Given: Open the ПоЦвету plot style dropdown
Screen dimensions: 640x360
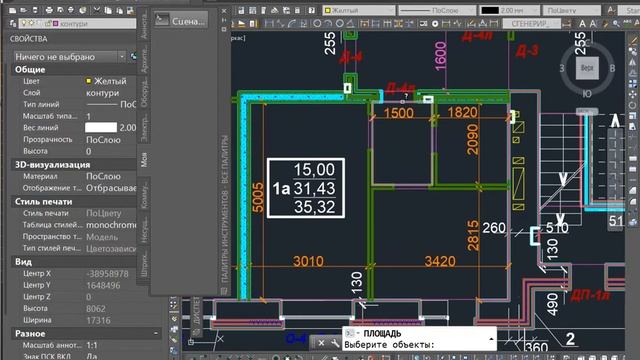Looking at the screenshot, I should [x=572, y=10].
